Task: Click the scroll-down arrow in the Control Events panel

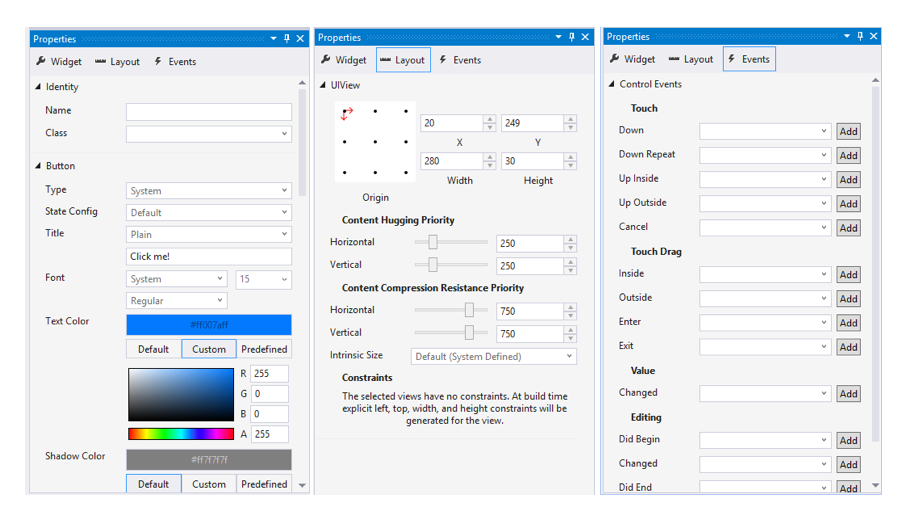Action: pyautogui.click(x=876, y=486)
